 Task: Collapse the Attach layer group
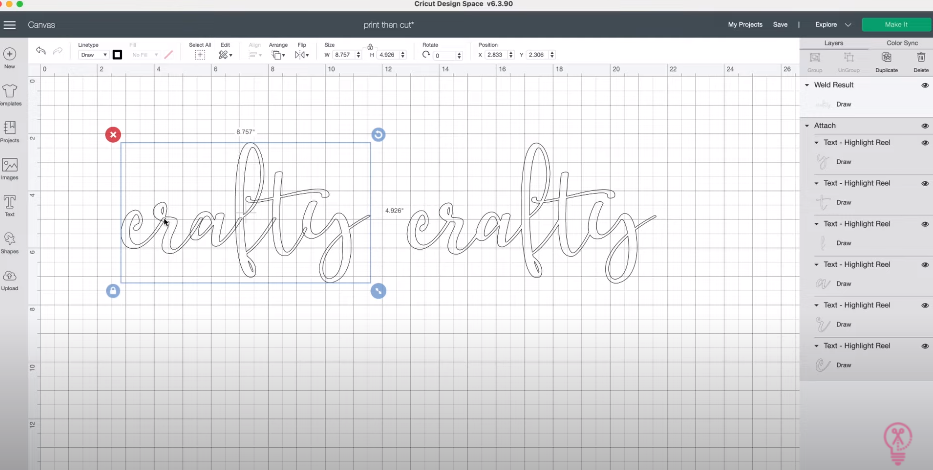807,126
